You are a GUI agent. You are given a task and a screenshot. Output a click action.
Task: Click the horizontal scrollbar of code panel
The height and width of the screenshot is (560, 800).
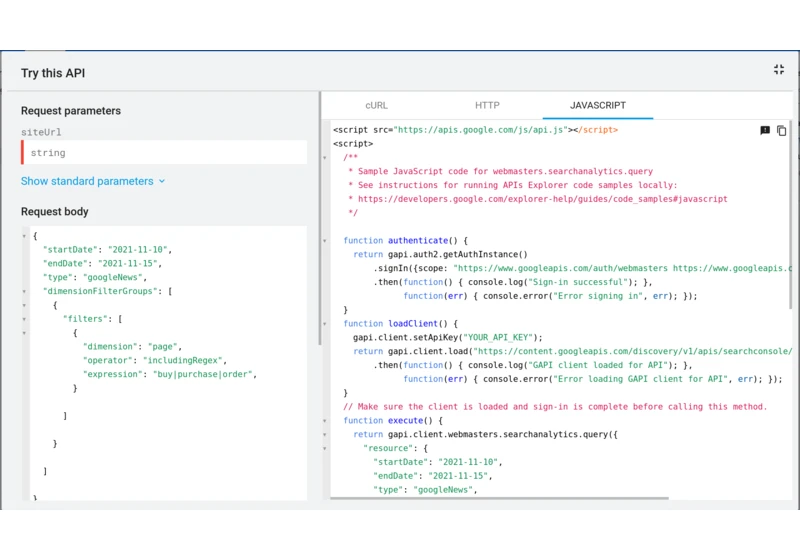click(499, 498)
